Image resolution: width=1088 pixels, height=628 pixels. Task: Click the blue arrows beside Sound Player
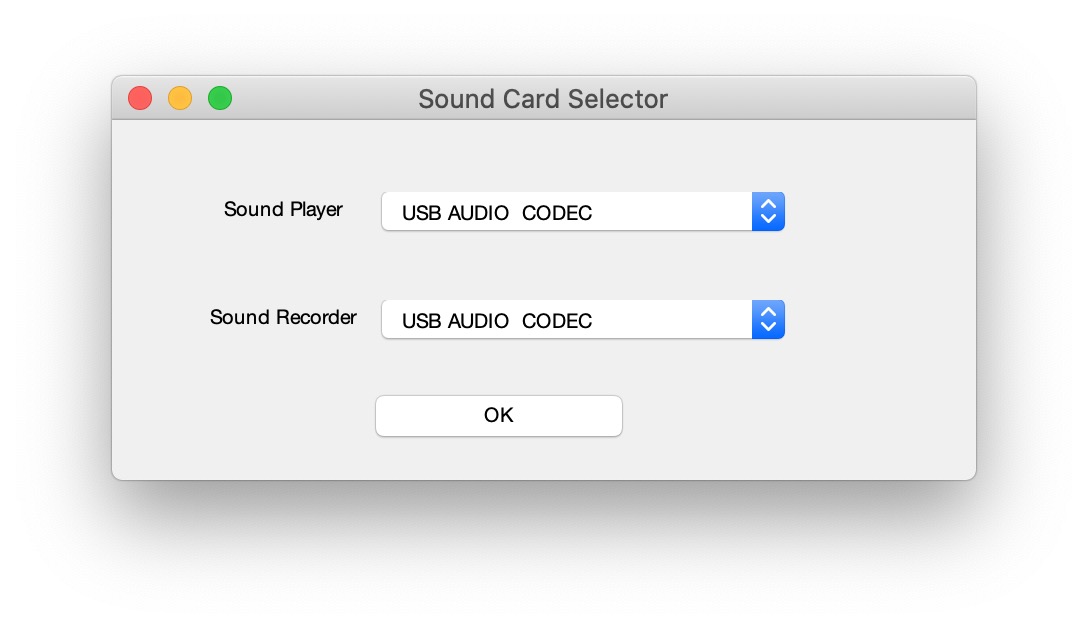click(x=768, y=212)
